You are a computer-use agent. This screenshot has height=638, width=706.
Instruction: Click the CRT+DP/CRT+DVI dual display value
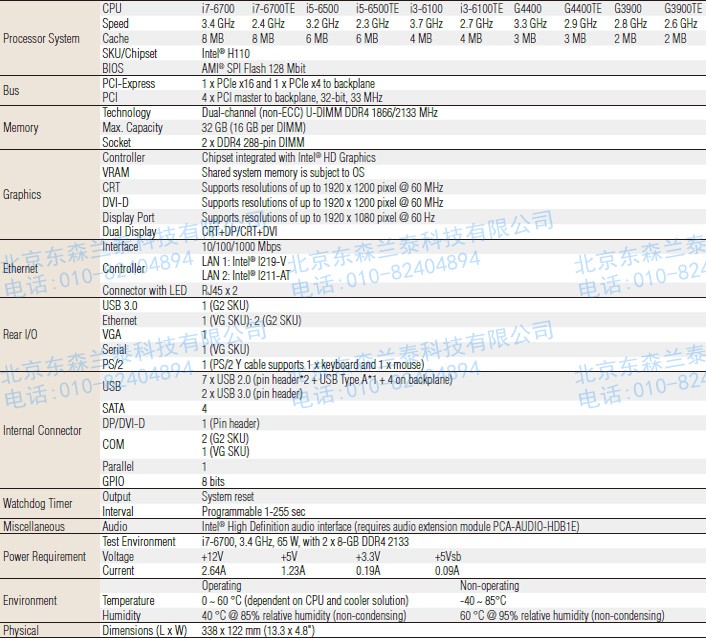tap(239, 231)
